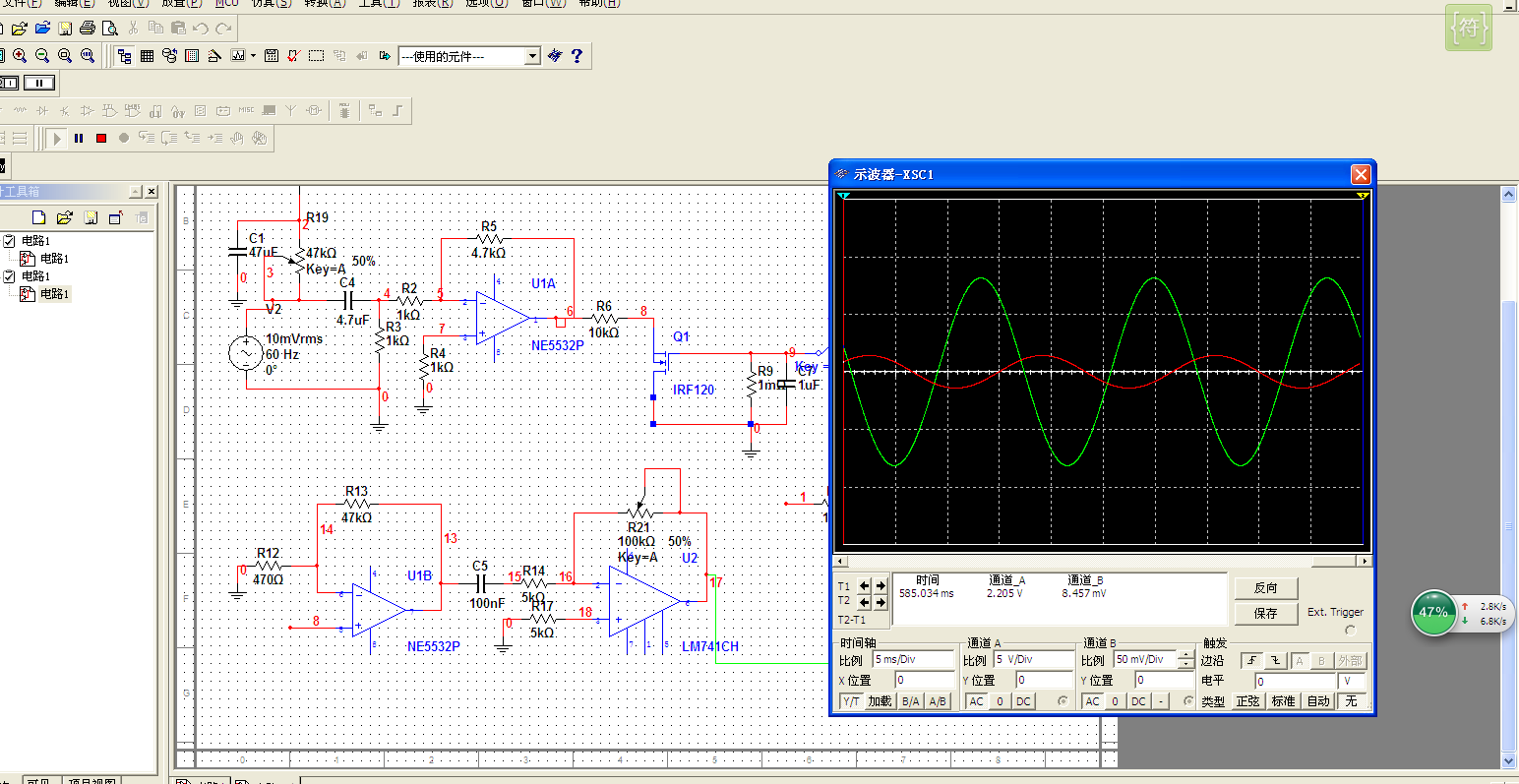
Task: Click the zoom in magnifier icon
Action: (x=20, y=56)
